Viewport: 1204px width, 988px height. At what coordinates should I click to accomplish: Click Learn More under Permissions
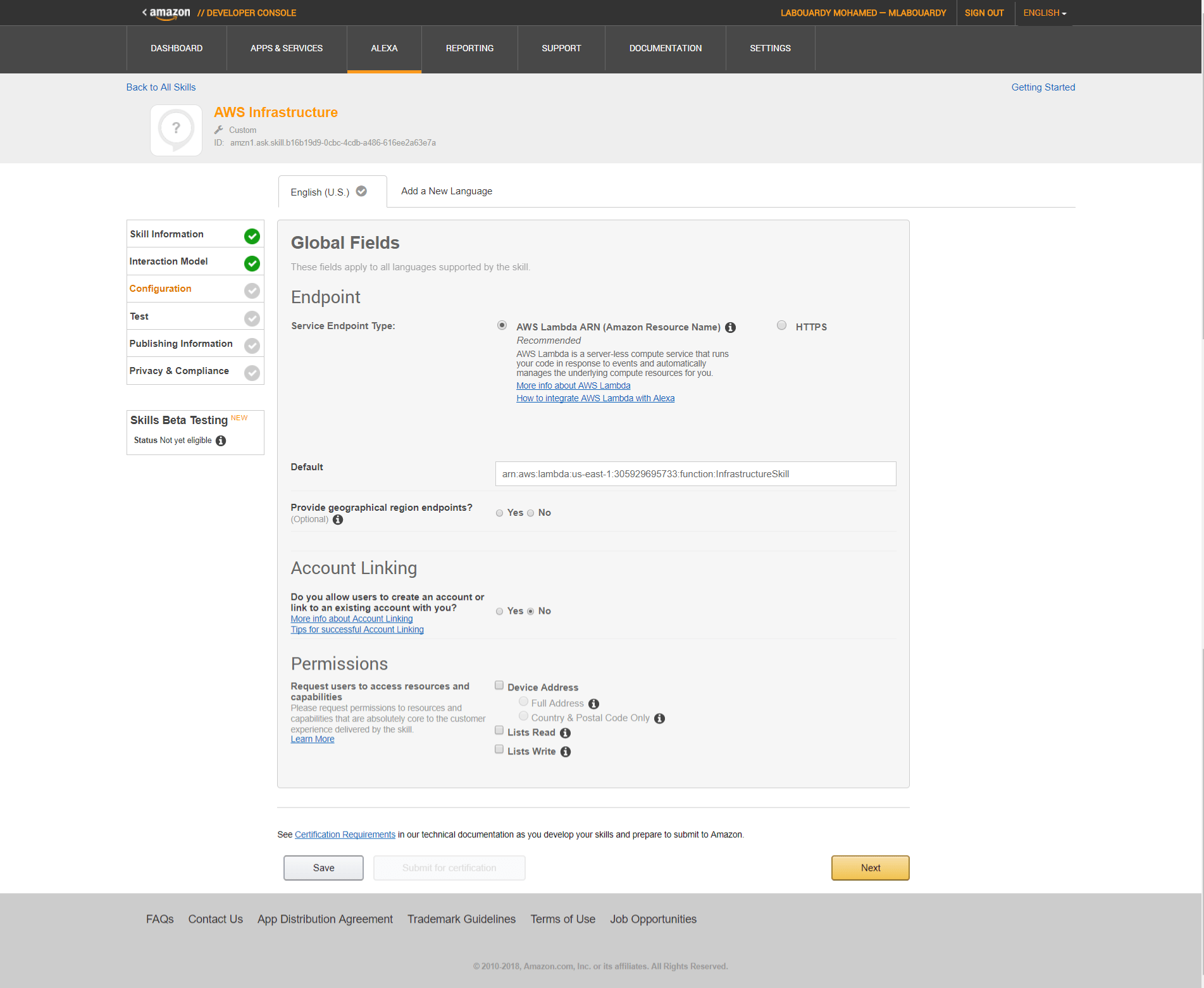(313, 739)
